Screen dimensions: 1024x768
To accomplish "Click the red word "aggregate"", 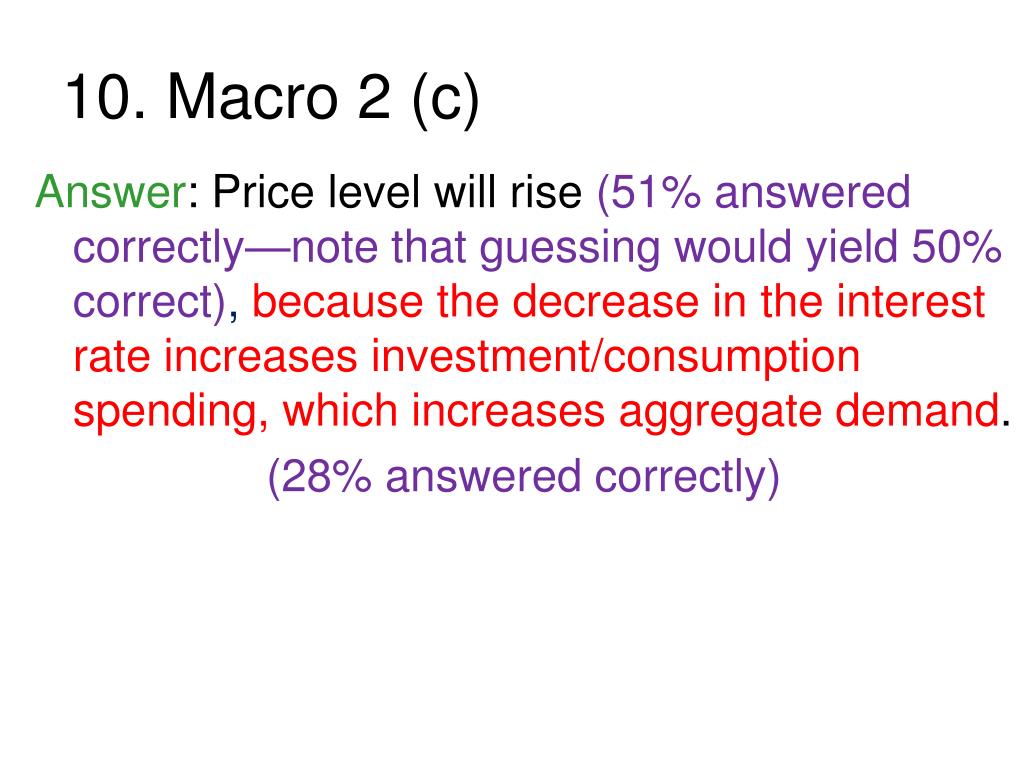I will [720, 413].
